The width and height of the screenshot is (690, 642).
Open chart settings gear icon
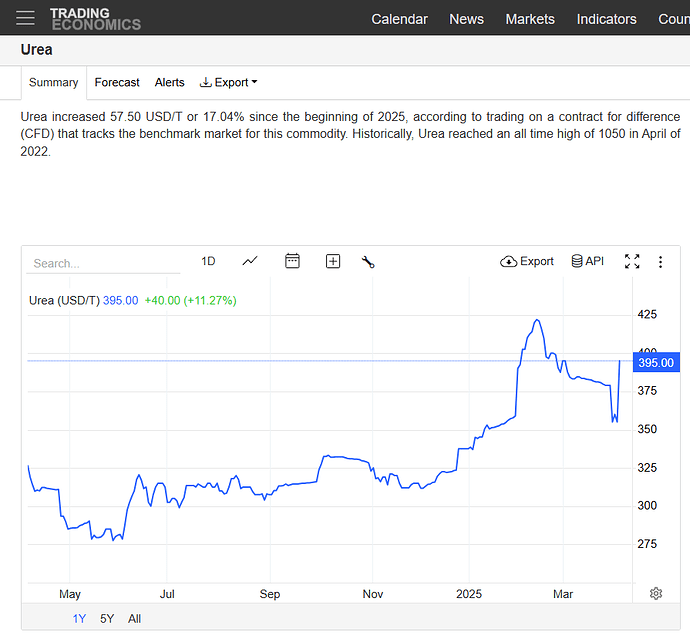click(x=656, y=594)
